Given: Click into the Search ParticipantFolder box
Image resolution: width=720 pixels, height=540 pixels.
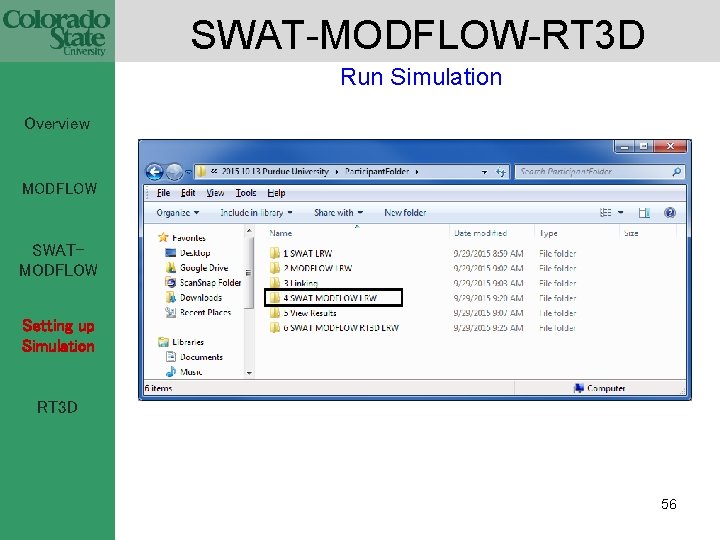Looking at the screenshot, I should (x=592, y=172).
